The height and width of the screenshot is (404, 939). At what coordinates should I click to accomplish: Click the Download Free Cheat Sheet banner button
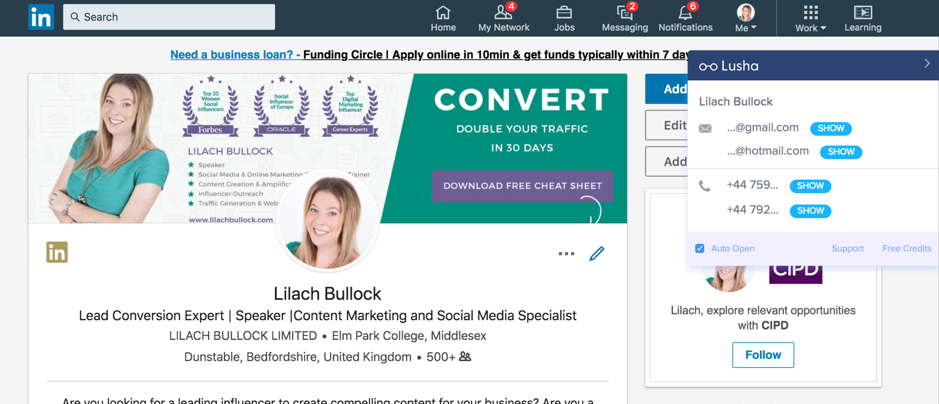522,186
